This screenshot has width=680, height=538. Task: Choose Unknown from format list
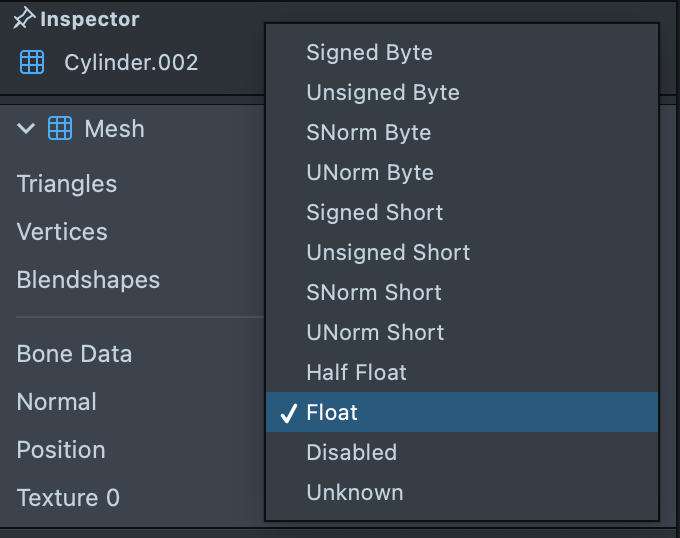pos(355,492)
